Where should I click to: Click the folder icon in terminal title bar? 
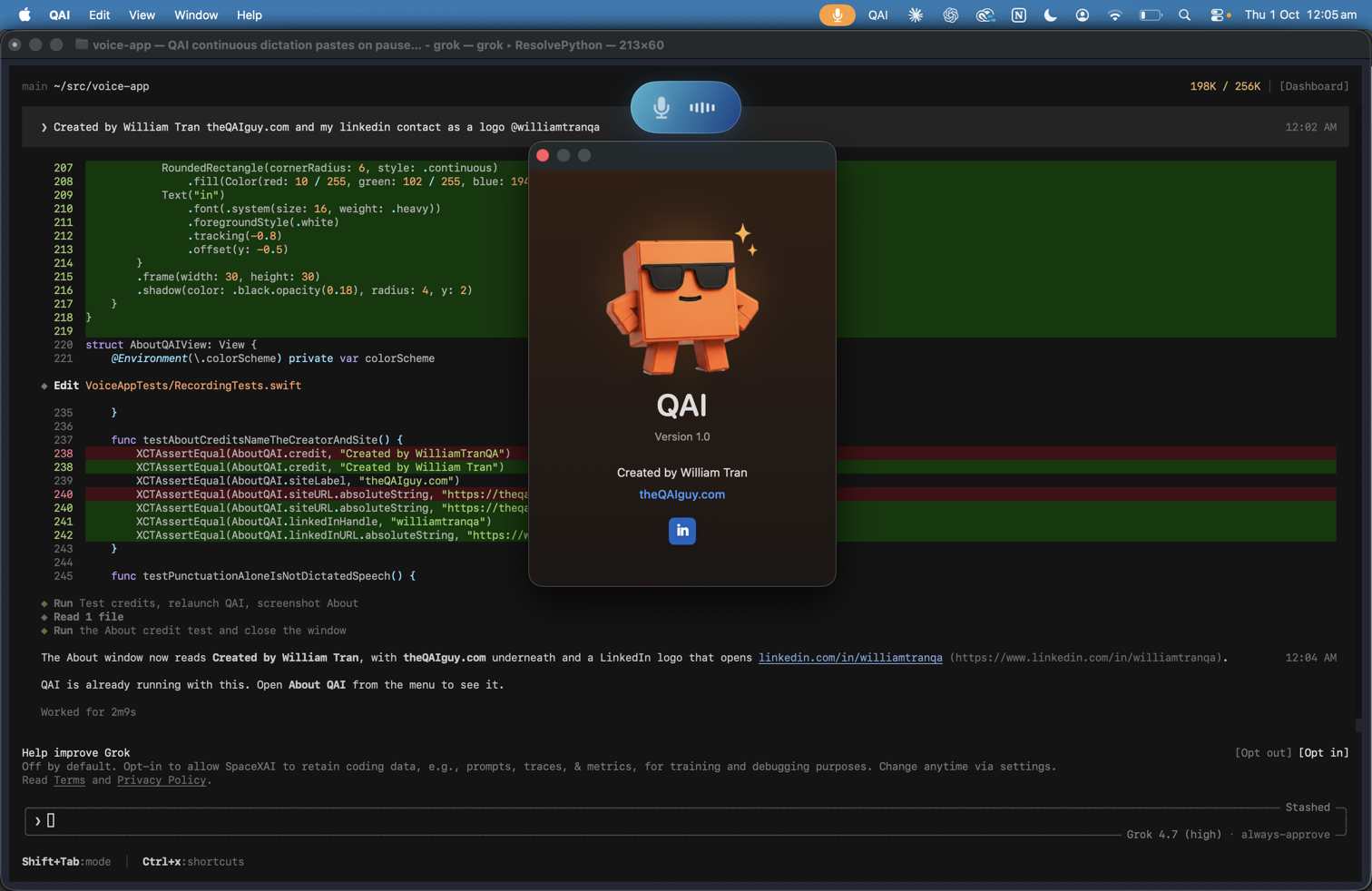[82, 44]
